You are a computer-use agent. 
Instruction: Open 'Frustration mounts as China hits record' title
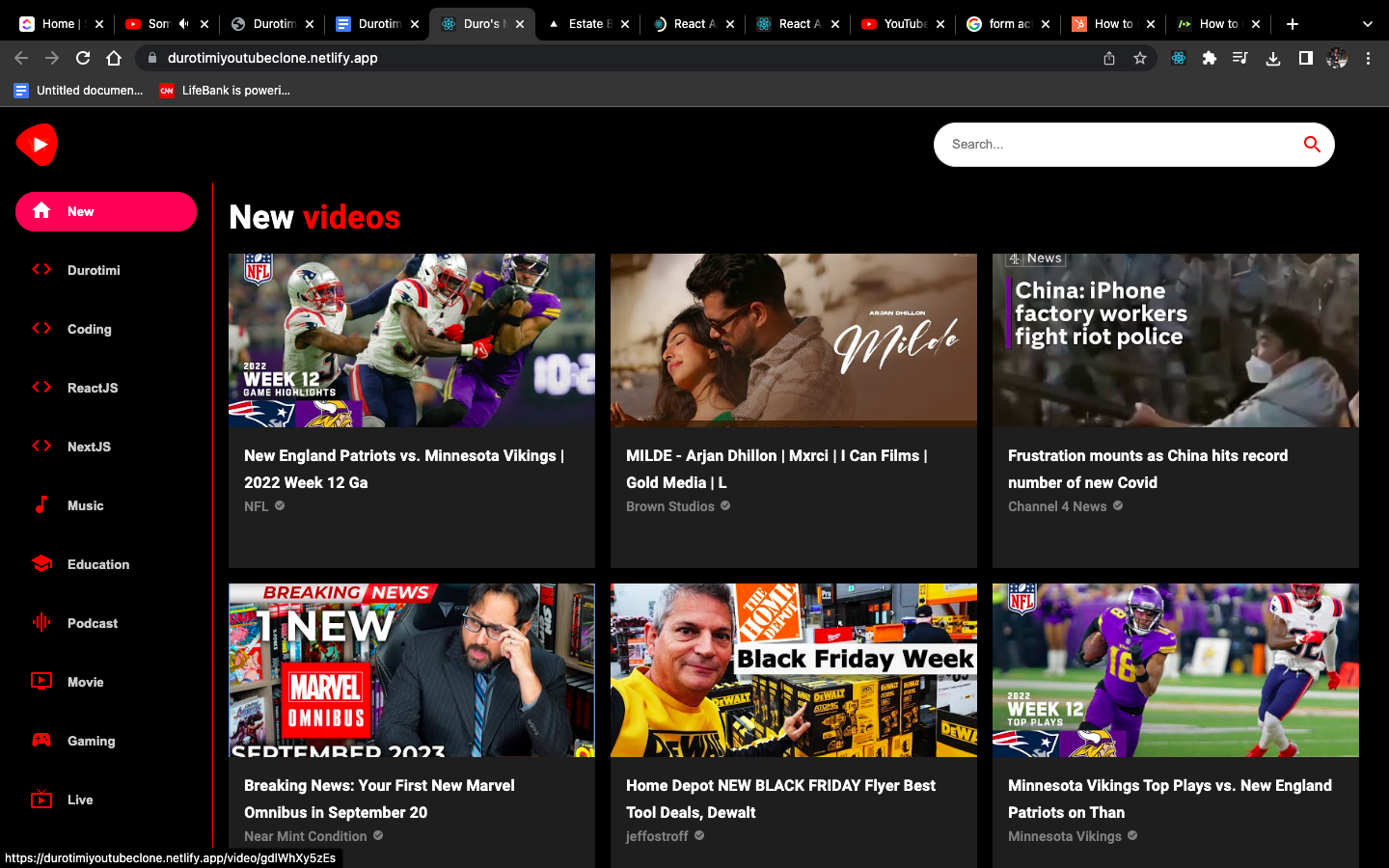point(1148,469)
